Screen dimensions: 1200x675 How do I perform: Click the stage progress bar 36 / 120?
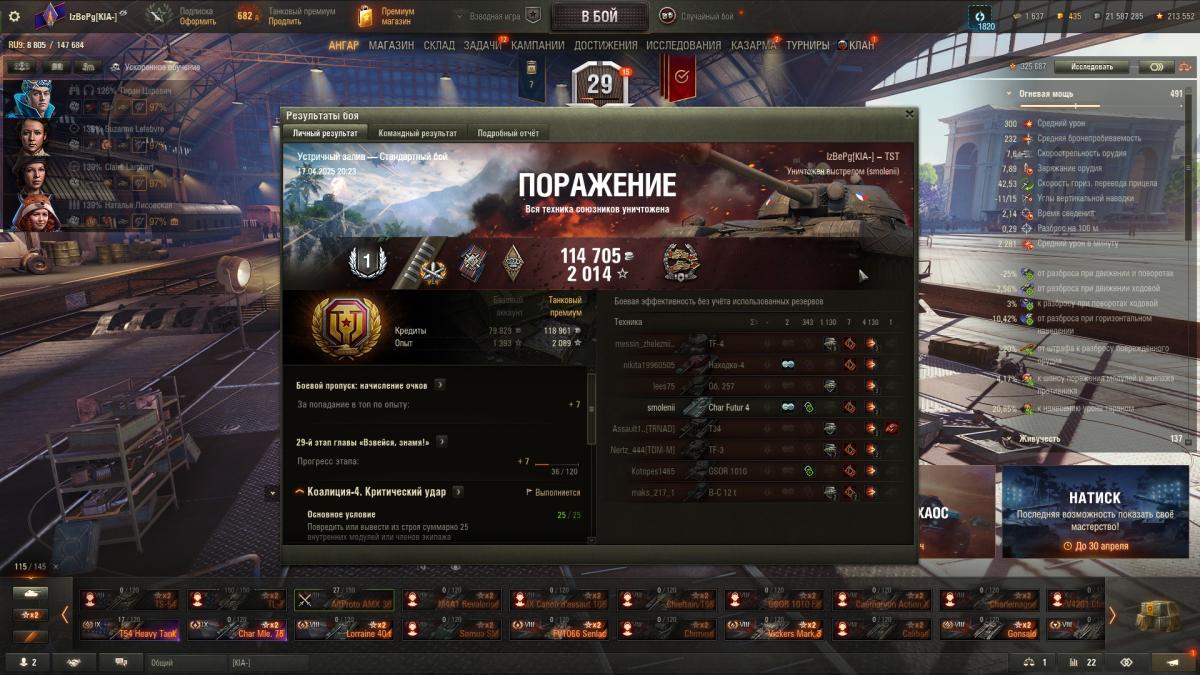pos(556,465)
